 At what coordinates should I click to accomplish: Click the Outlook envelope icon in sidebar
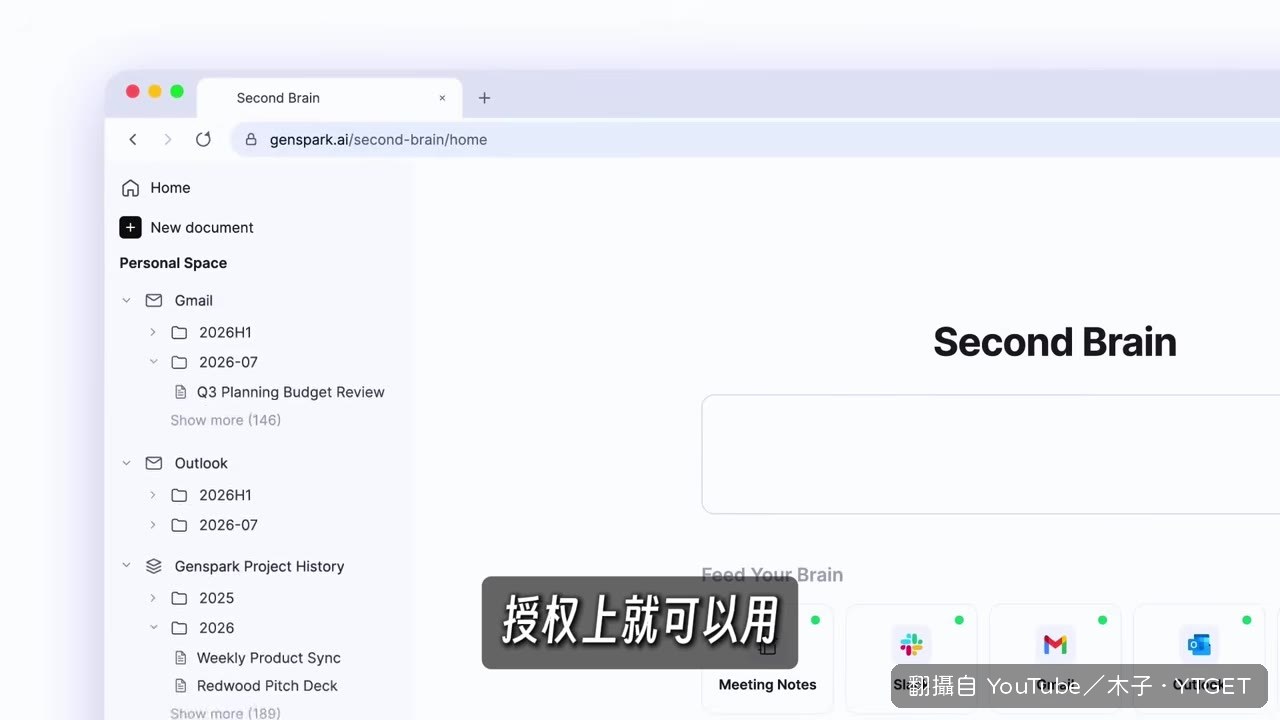click(x=153, y=463)
